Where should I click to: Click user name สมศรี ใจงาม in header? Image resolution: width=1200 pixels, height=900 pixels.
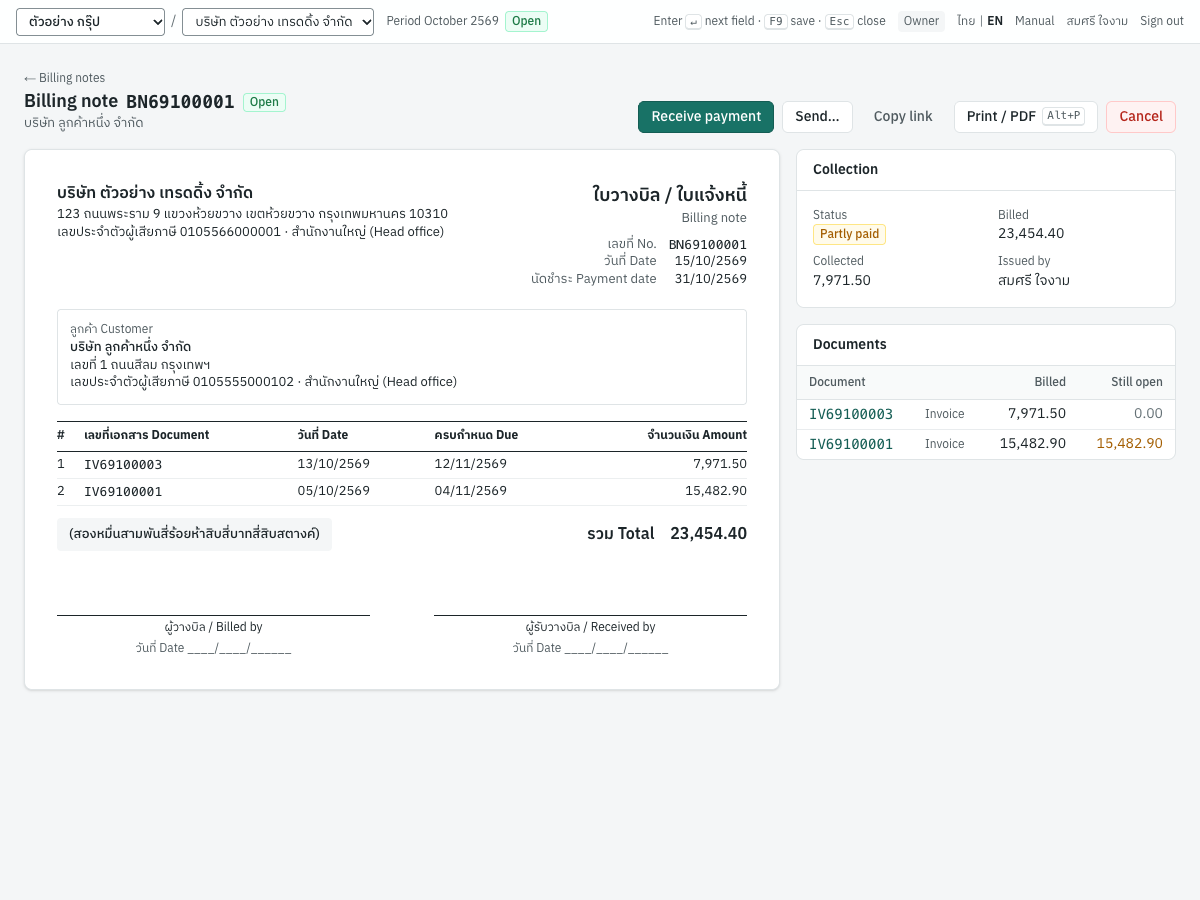(1097, 21)
